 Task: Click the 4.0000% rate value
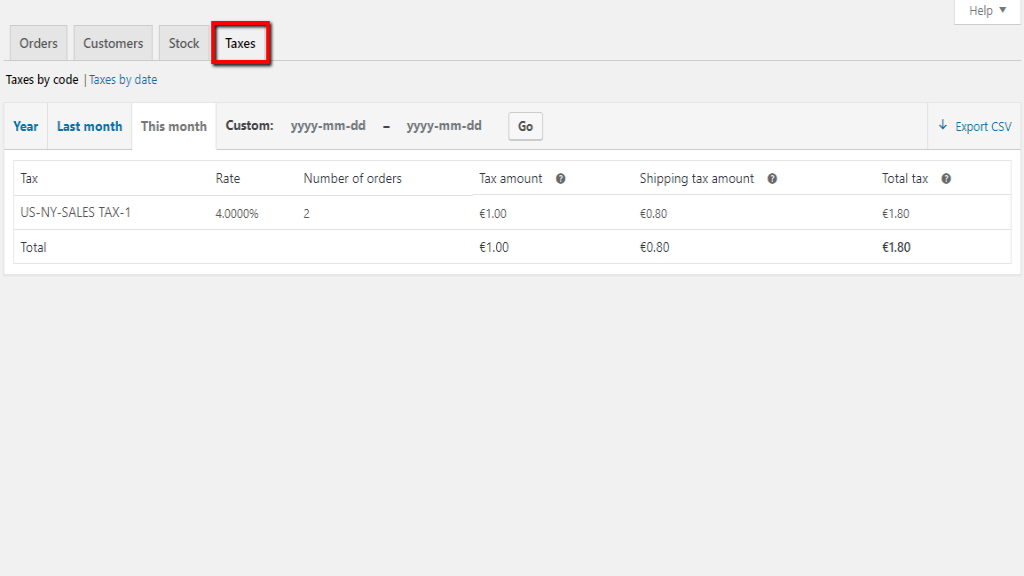[x=237, y=214]
